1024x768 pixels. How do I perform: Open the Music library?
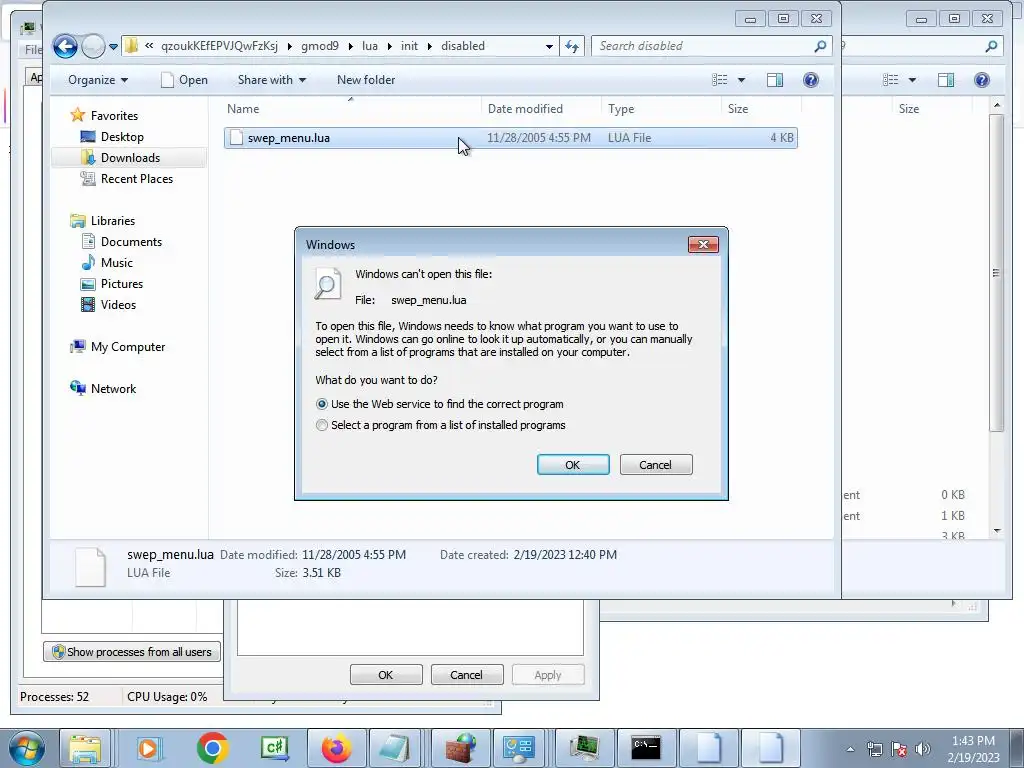[x=116, y=263]
